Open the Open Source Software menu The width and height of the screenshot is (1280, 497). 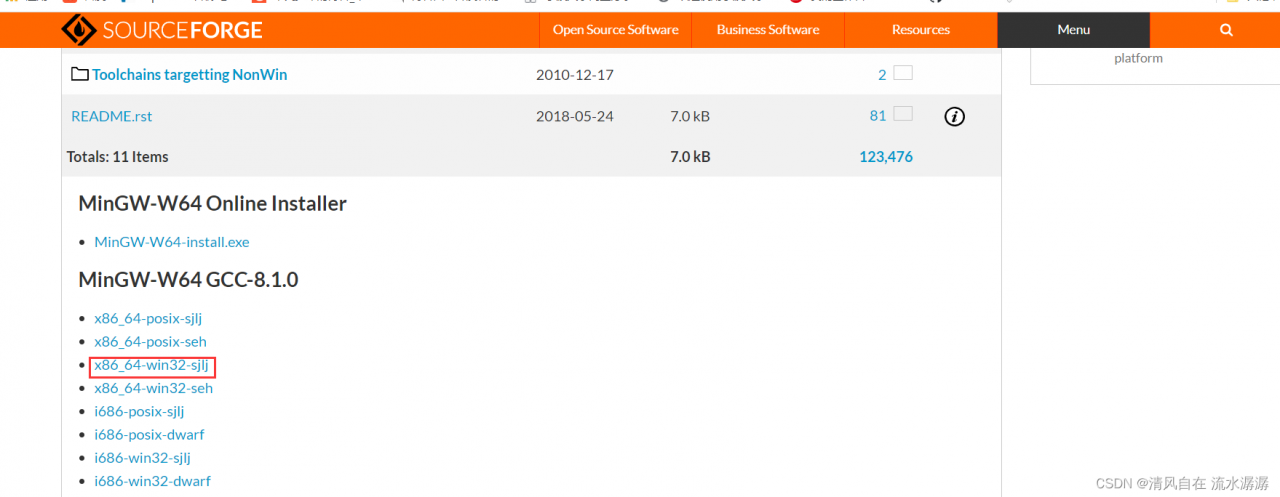pos(615,30)
